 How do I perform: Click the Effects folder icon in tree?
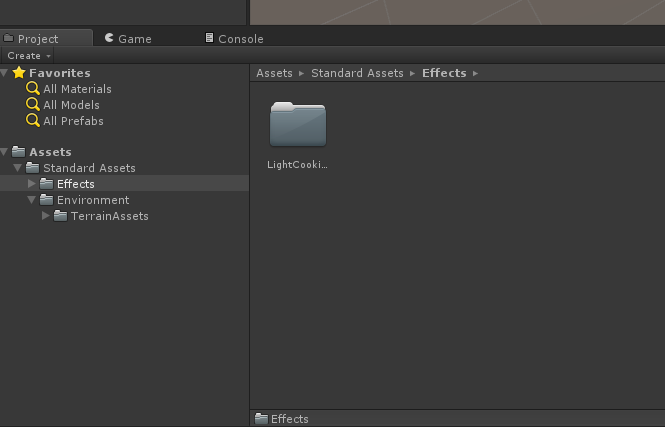click(47, 184)
